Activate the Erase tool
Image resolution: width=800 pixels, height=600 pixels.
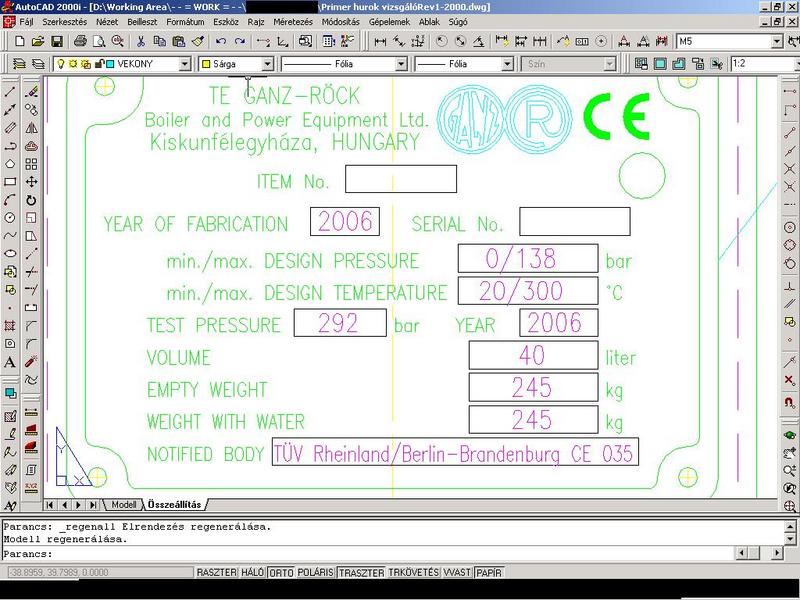click(31, 92)
